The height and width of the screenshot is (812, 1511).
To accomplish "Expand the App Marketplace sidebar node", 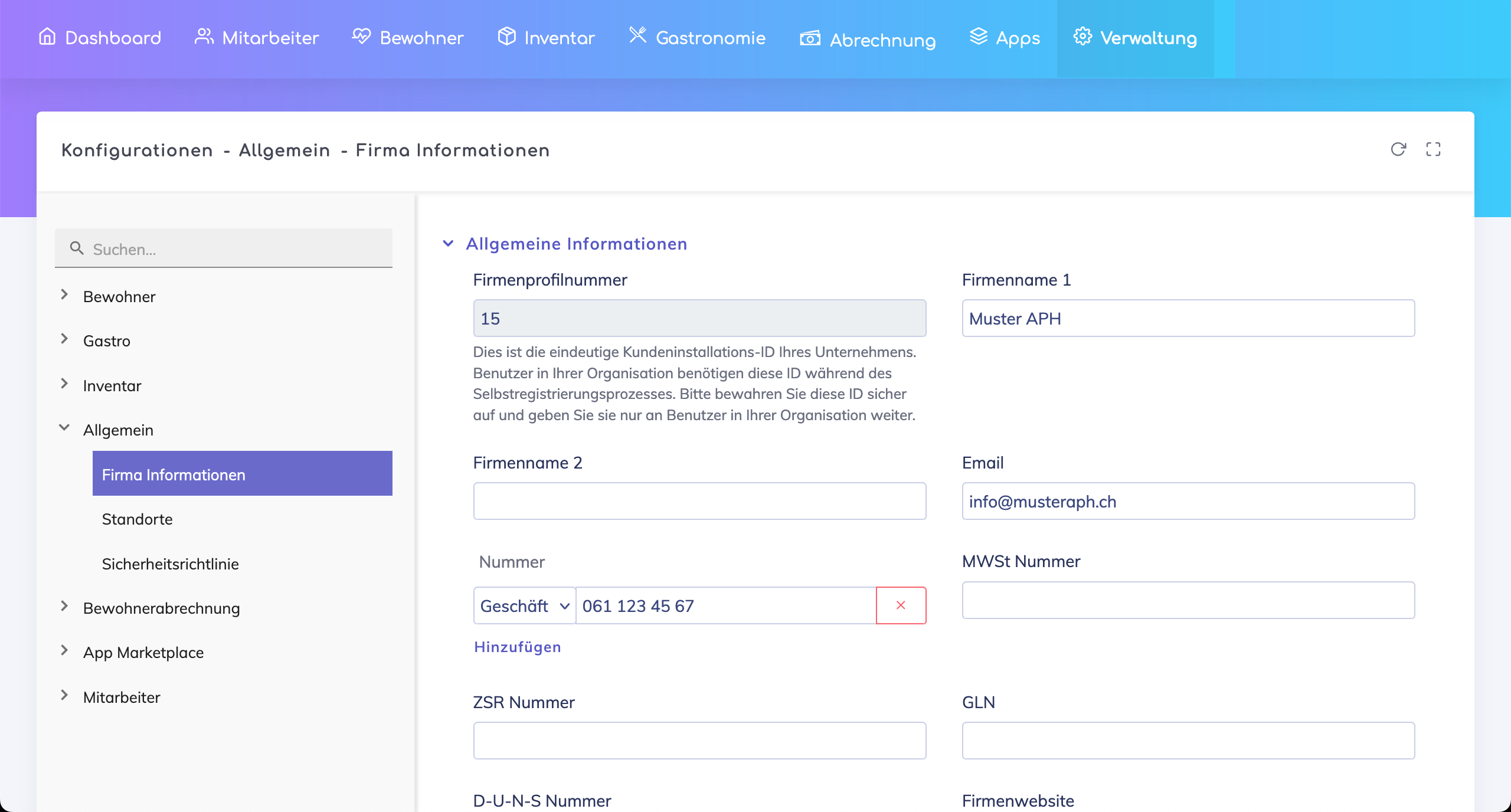I will click(x=64, y=650).
